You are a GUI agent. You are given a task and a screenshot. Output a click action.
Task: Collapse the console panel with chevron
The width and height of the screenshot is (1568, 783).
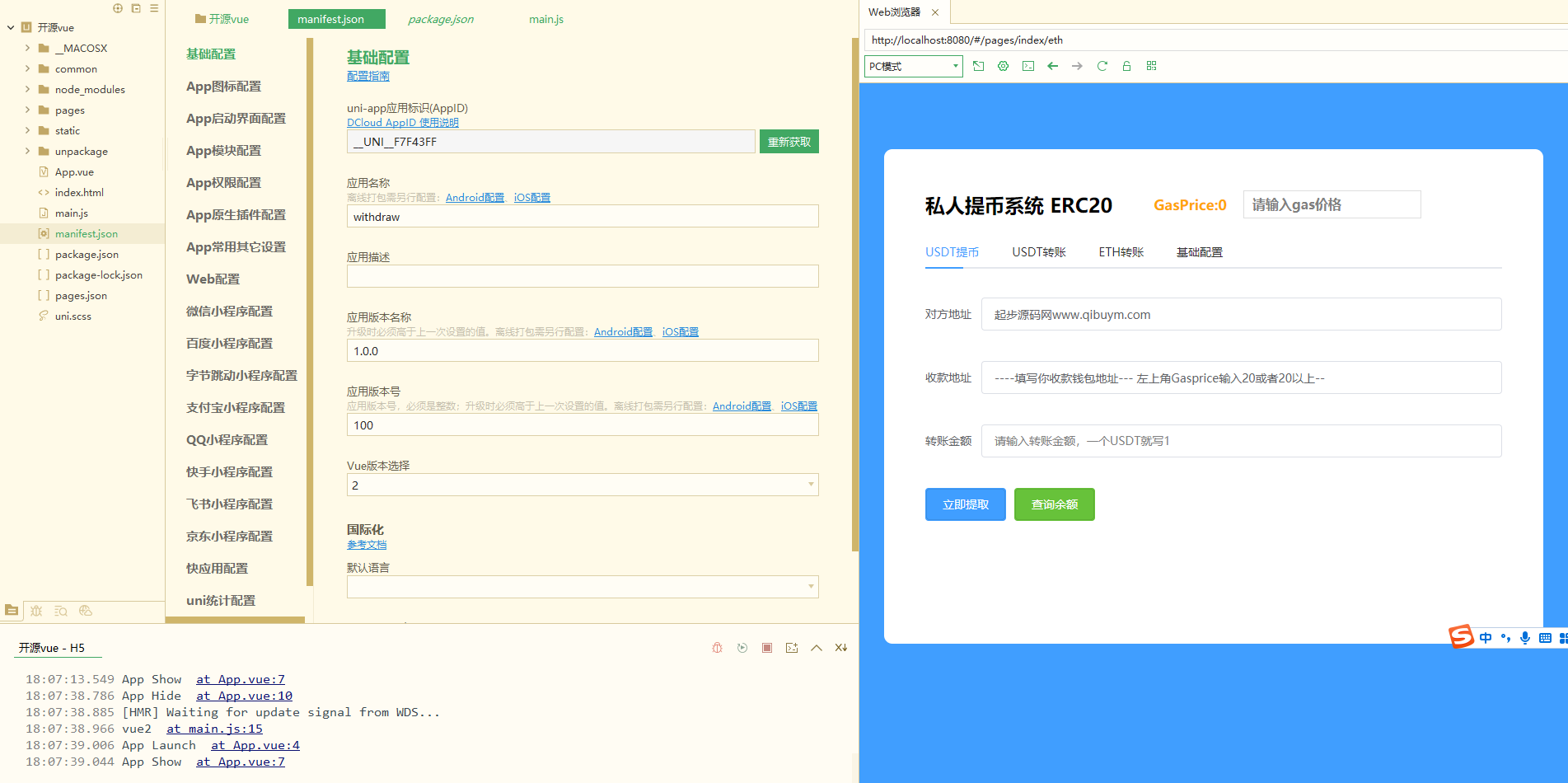click(816, 648)
